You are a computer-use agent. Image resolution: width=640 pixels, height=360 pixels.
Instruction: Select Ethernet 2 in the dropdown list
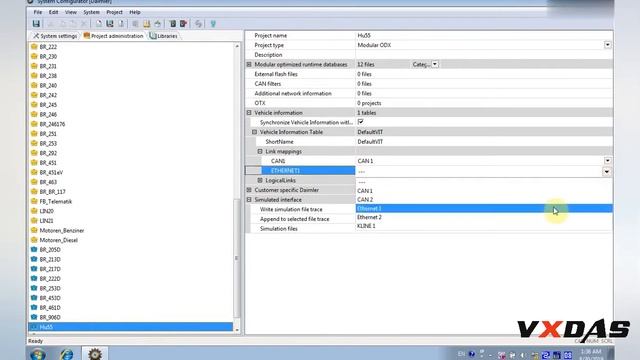coord(484,217)
